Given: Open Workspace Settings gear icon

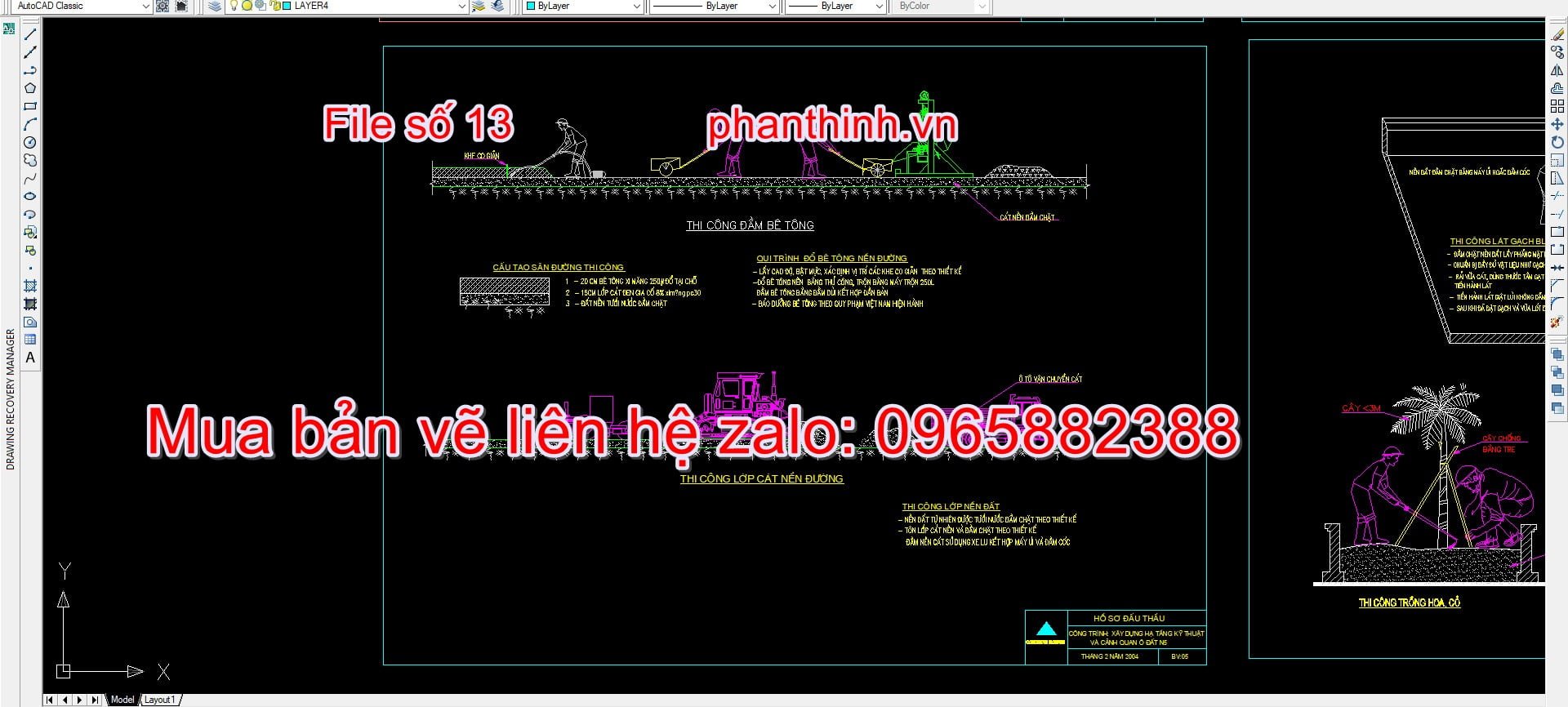Looking at the screenshot, I should click(x=163, y=6).
